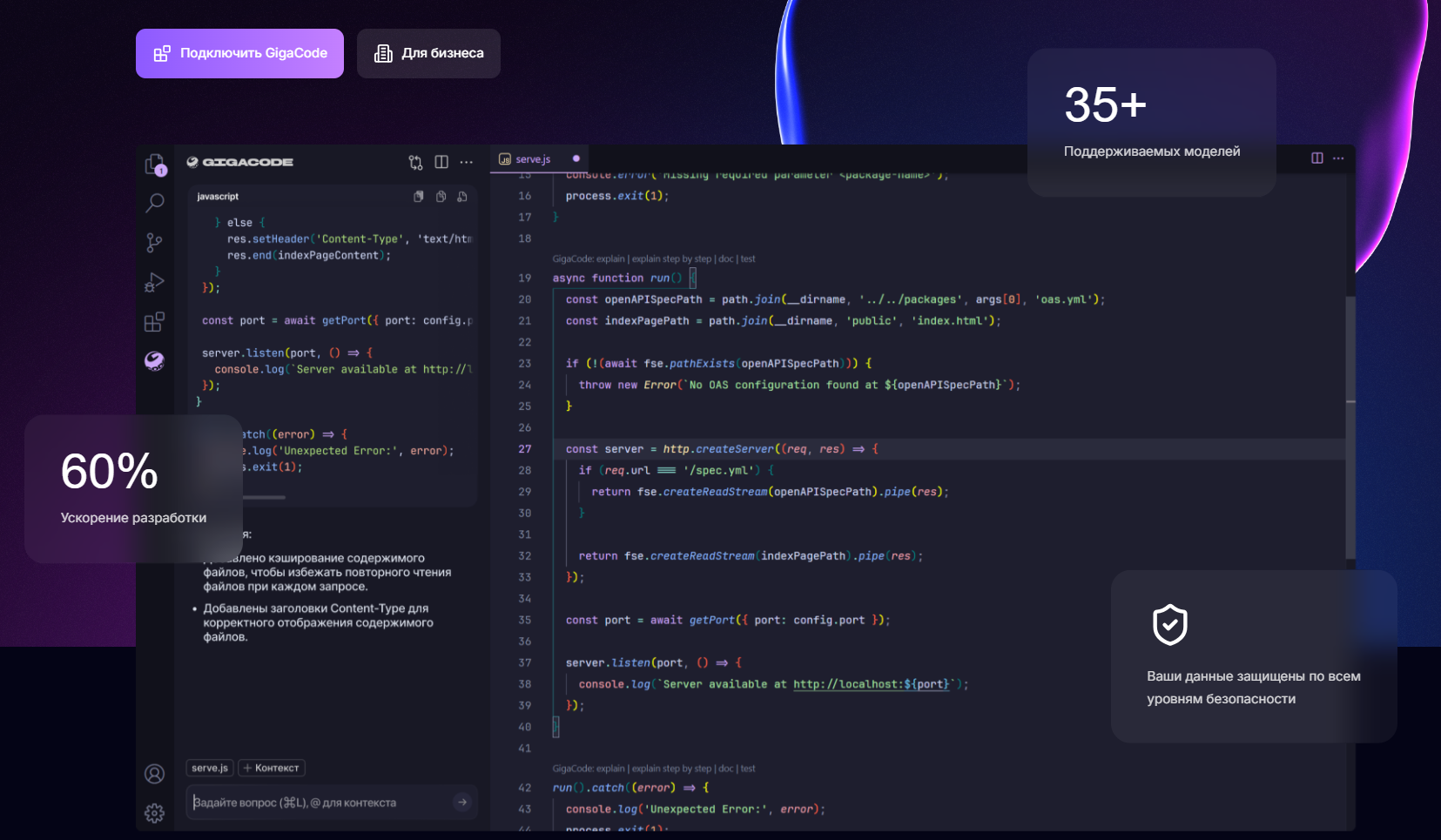Select the serve.js editor tab

click(539, 158)
